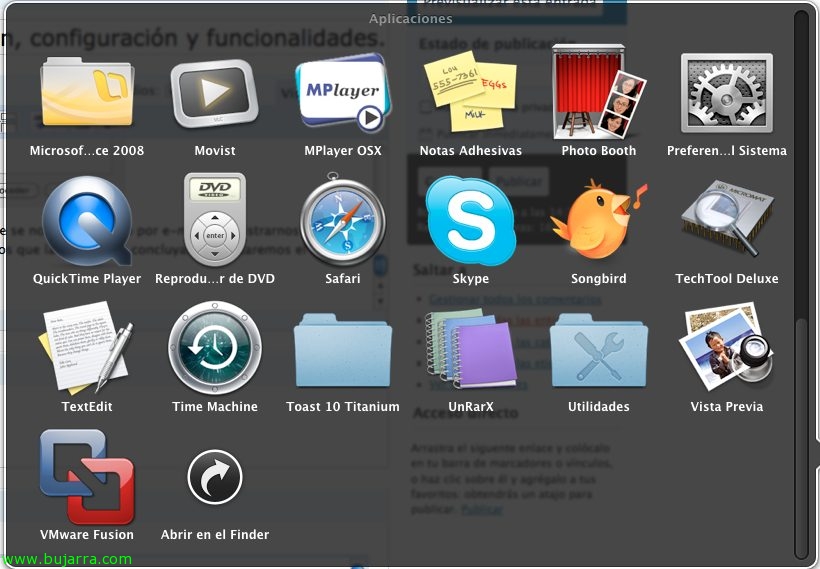820x569 pixels.
Task: Launch the Movist video player
Action: tap(215, 95)
